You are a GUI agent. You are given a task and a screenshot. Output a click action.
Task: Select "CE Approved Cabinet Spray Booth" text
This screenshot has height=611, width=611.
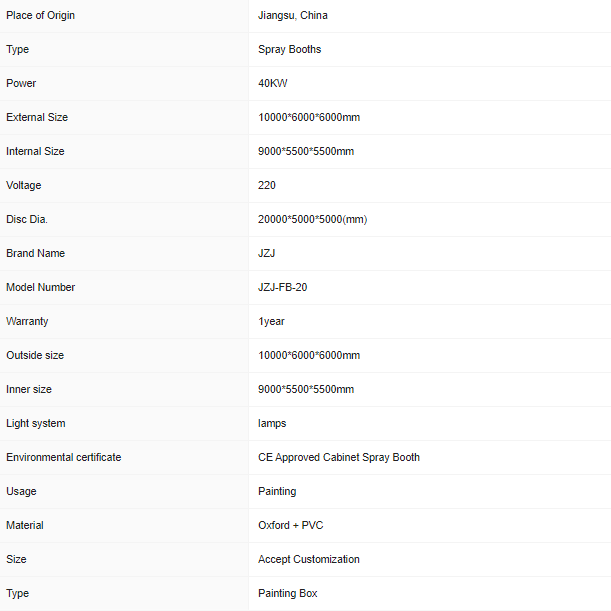click(339, 457)
